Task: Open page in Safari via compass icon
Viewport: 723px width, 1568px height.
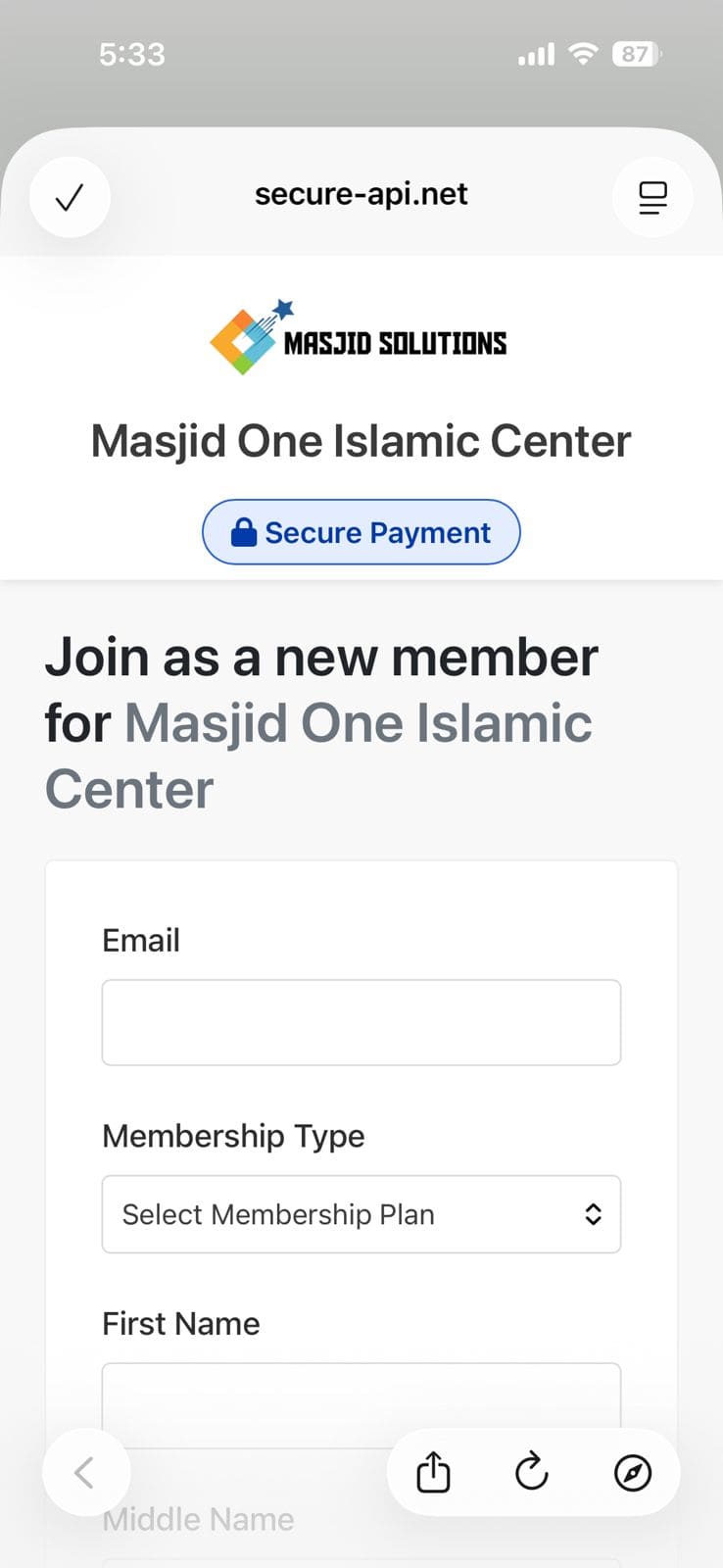Action: [x=633, y=1472]
